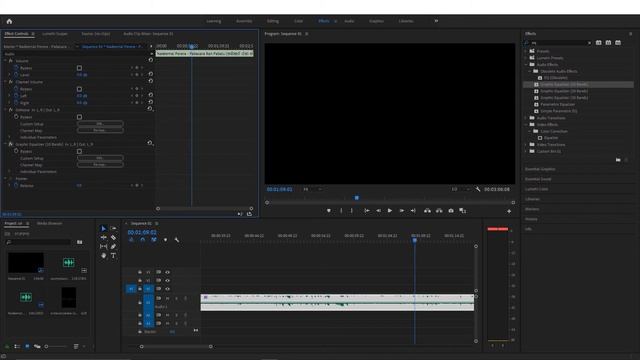
Task: Step forward one frame in Program Monitor
Action: [402, 211]
